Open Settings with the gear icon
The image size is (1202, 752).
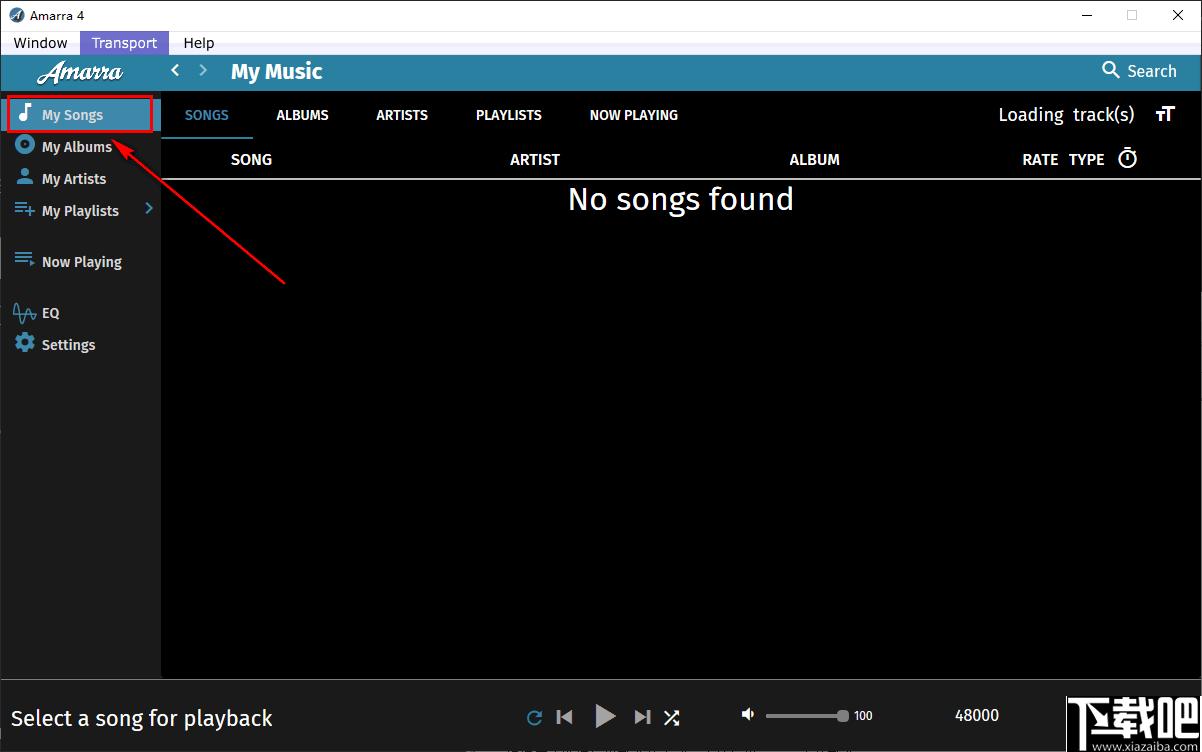point(24,343)
